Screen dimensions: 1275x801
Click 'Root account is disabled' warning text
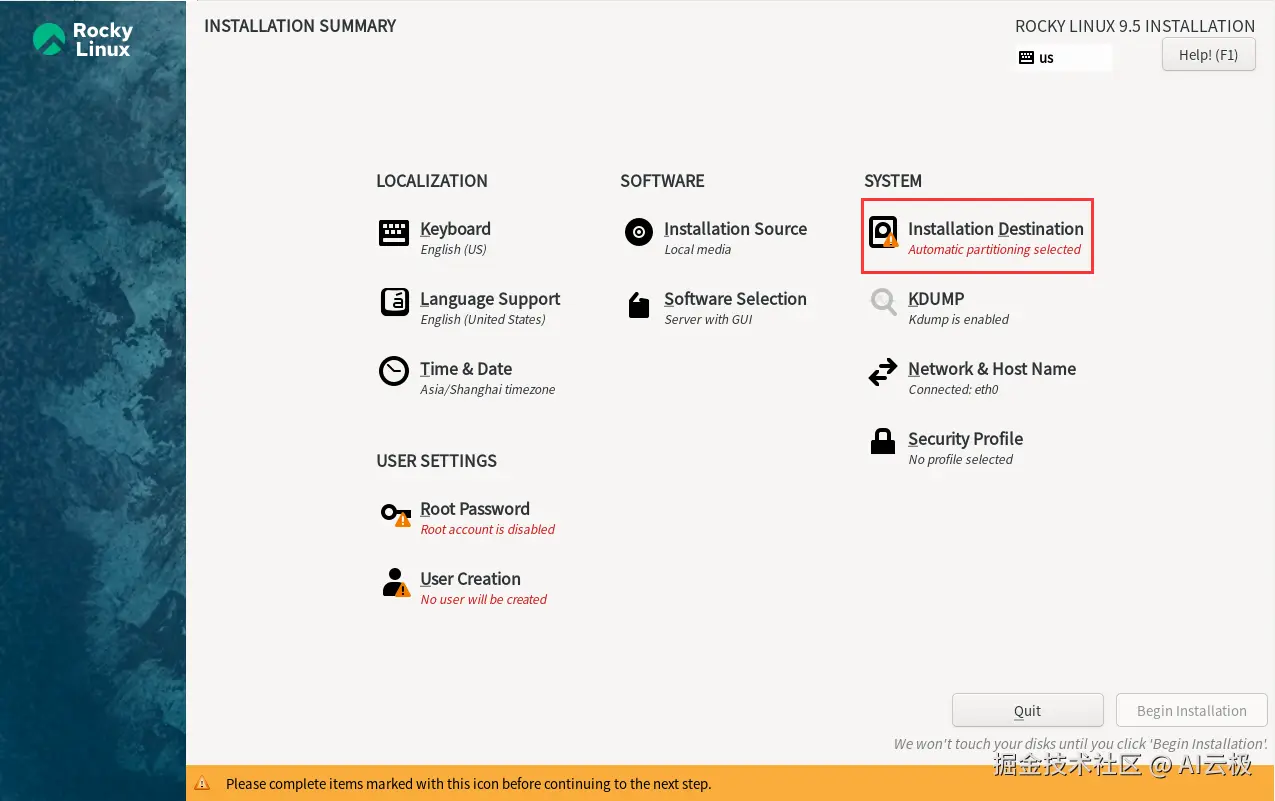(x=488, y=530)
